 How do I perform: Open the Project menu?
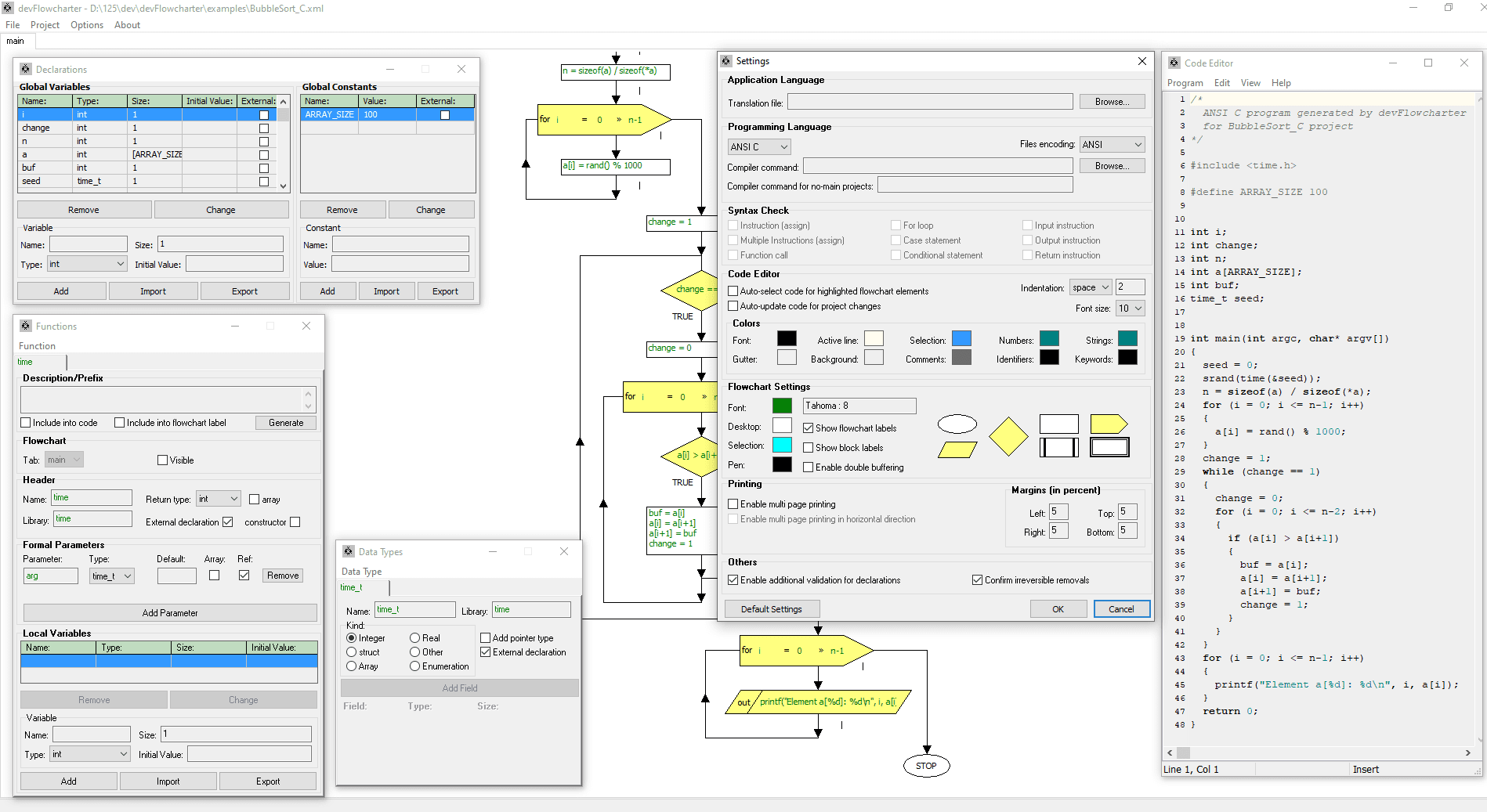(45, 25)
